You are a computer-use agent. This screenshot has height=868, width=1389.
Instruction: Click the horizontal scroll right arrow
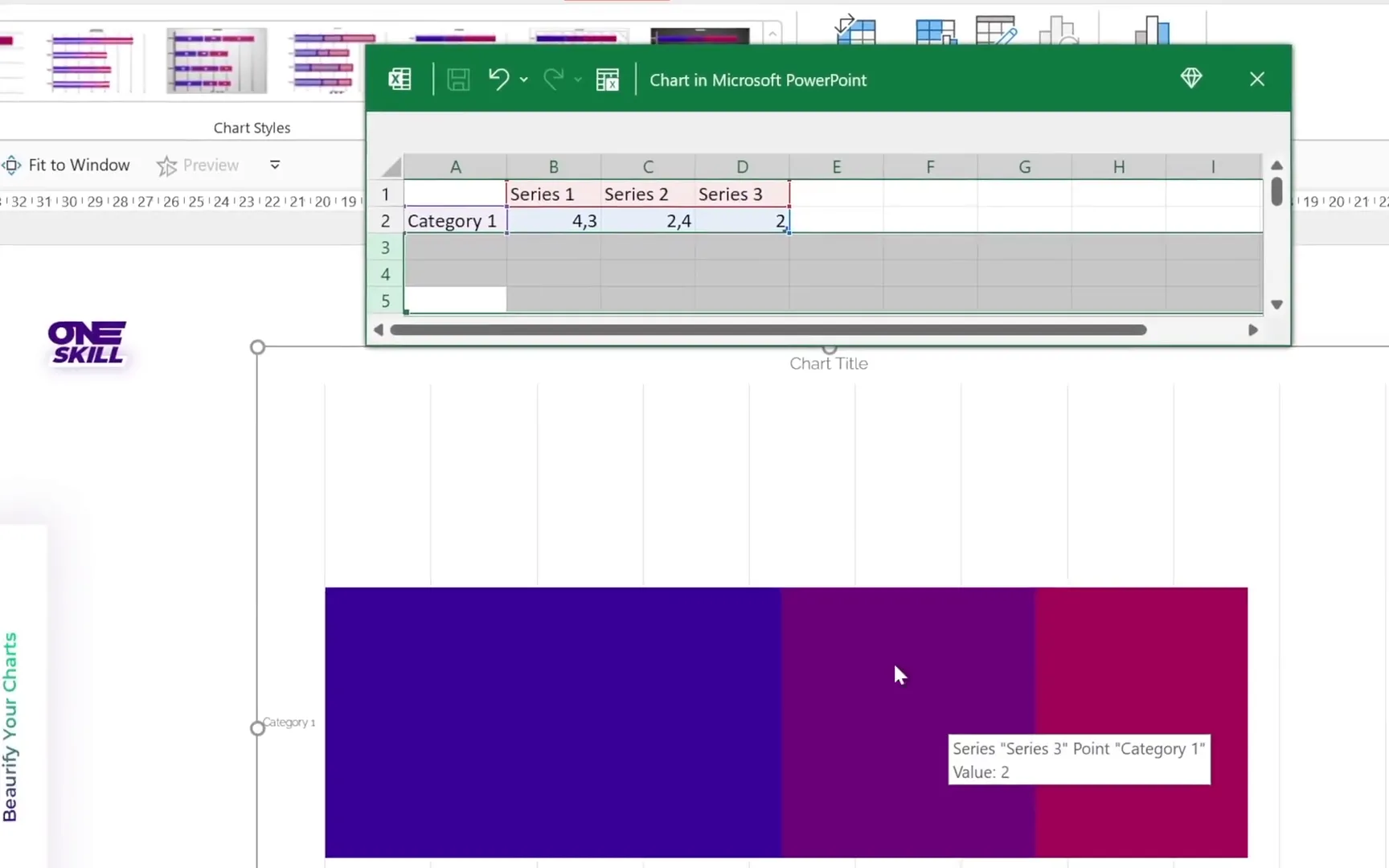[1252, 330]
